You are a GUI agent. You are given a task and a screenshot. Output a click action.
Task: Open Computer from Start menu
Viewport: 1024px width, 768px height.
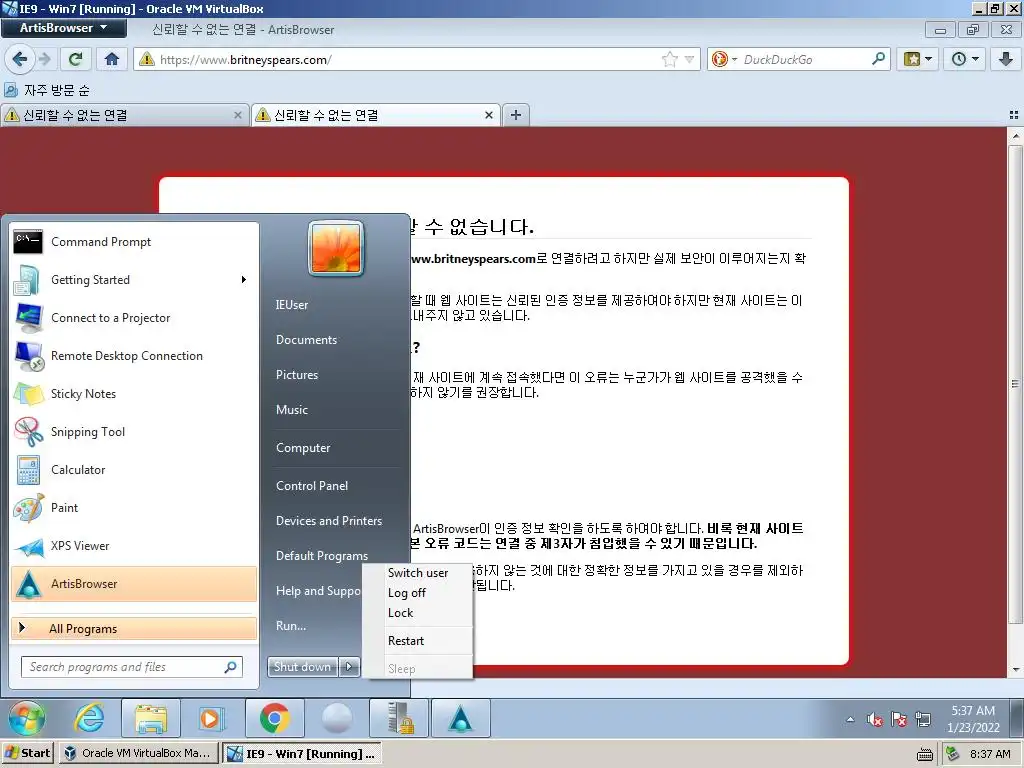coord(303,448)
